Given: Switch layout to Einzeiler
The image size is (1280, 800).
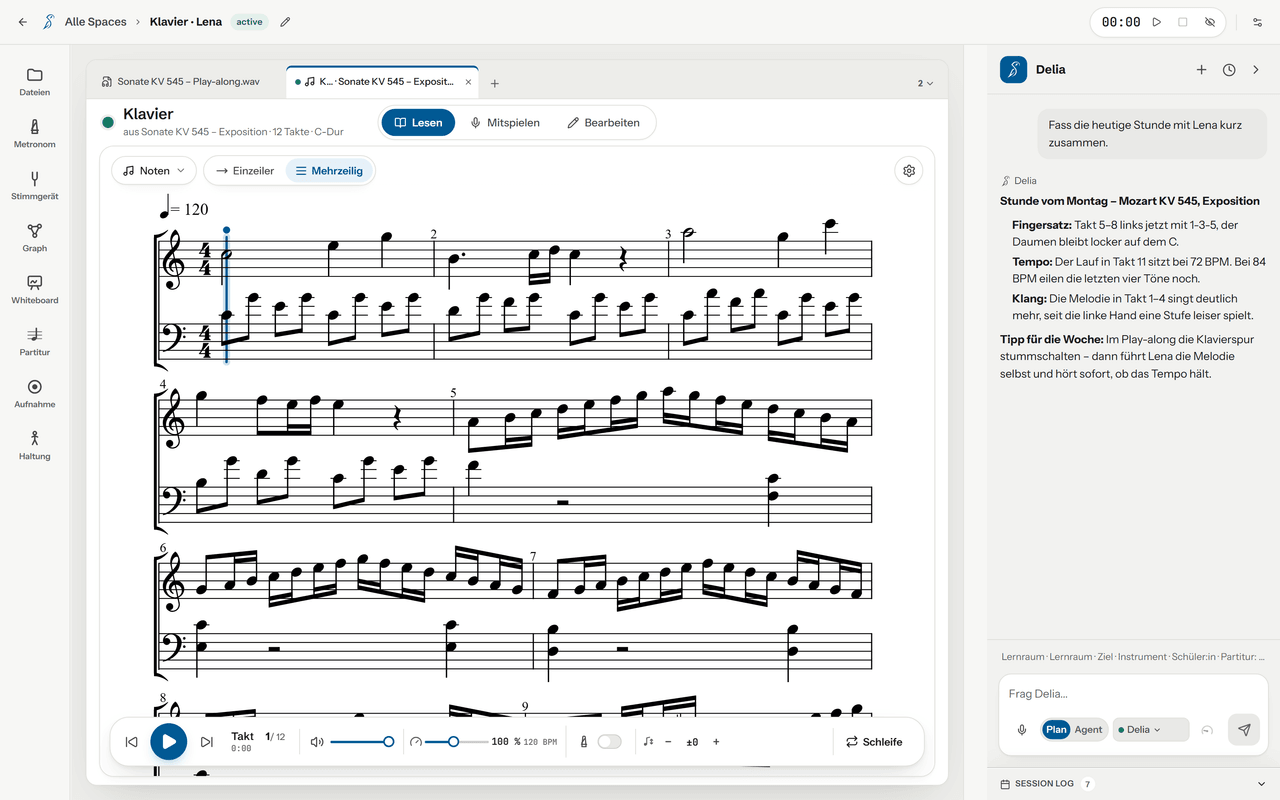Looking at the screenshot, I should point(245,171).
